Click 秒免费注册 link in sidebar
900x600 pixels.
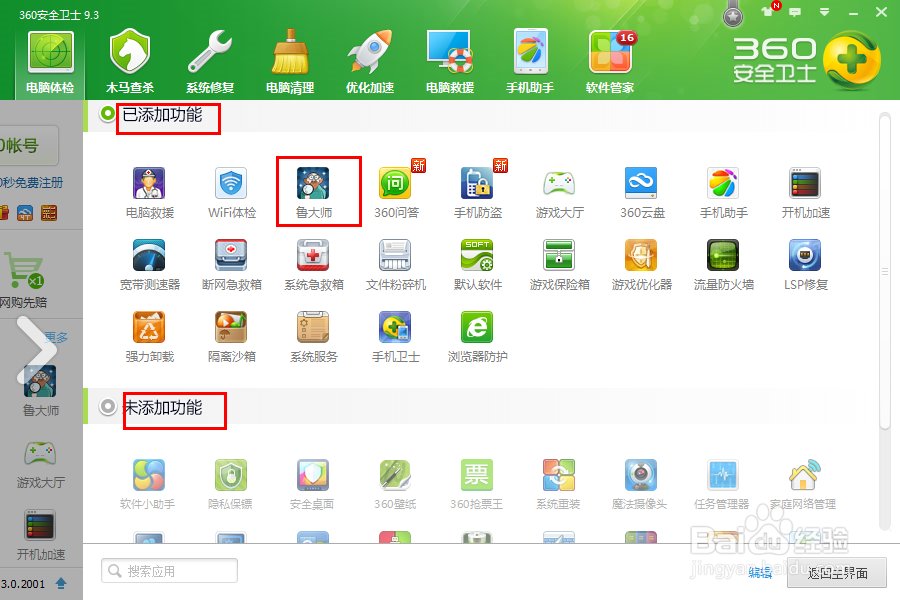tap(32, 183)
